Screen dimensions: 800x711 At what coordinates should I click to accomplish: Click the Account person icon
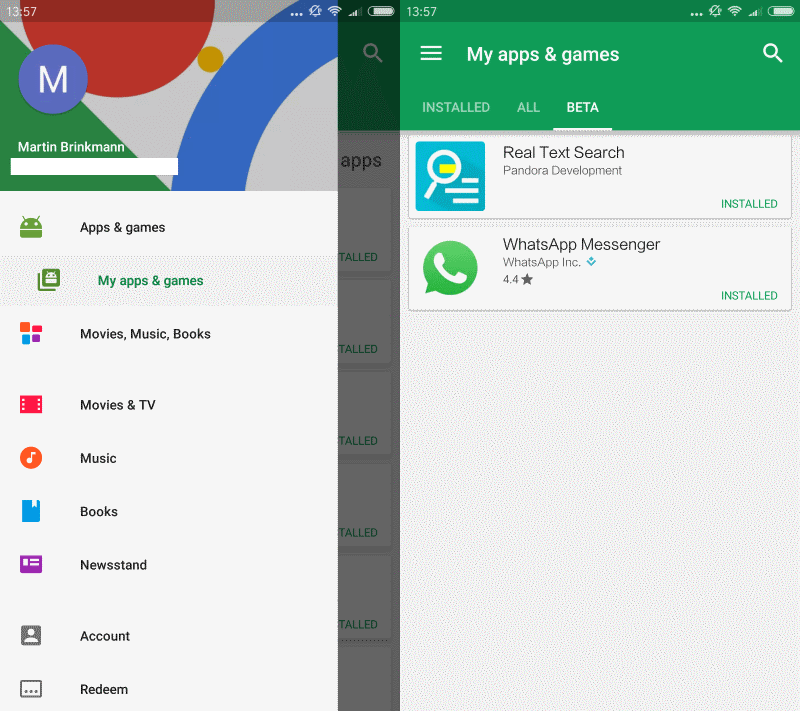click(31, 636)
